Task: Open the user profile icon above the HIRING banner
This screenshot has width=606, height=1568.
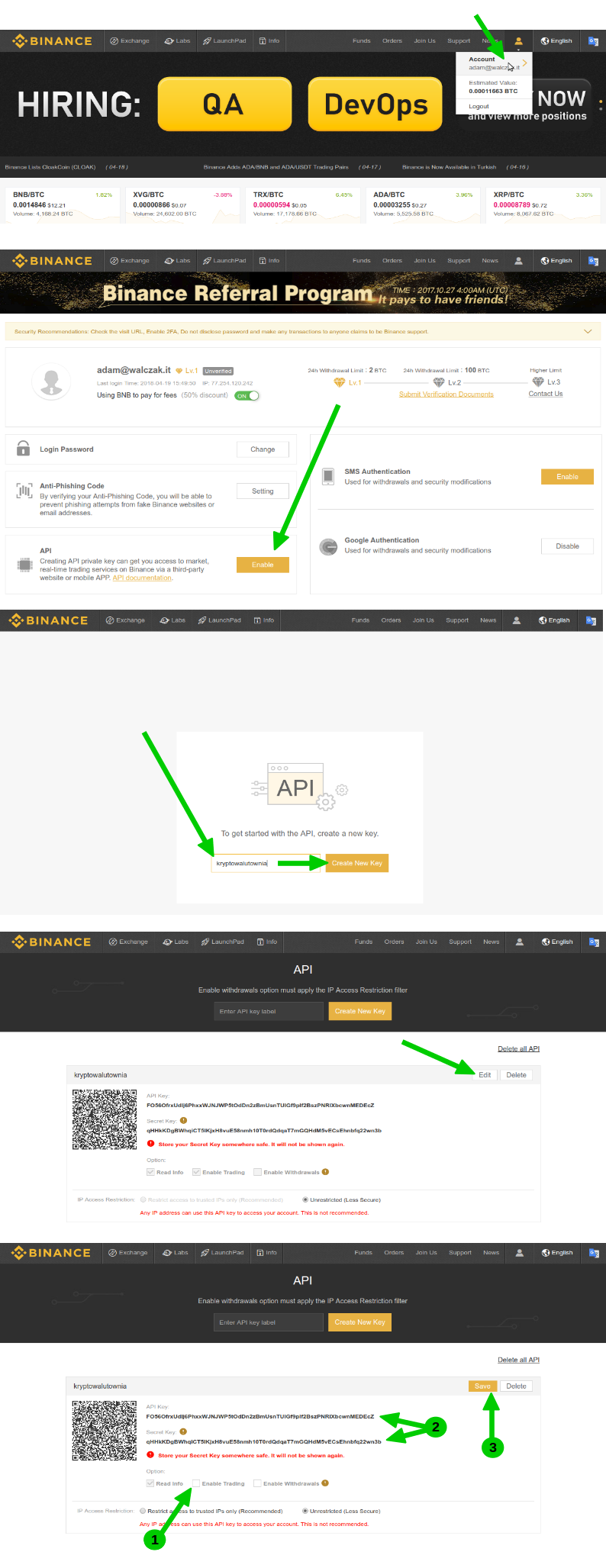Action: point(518,41)
